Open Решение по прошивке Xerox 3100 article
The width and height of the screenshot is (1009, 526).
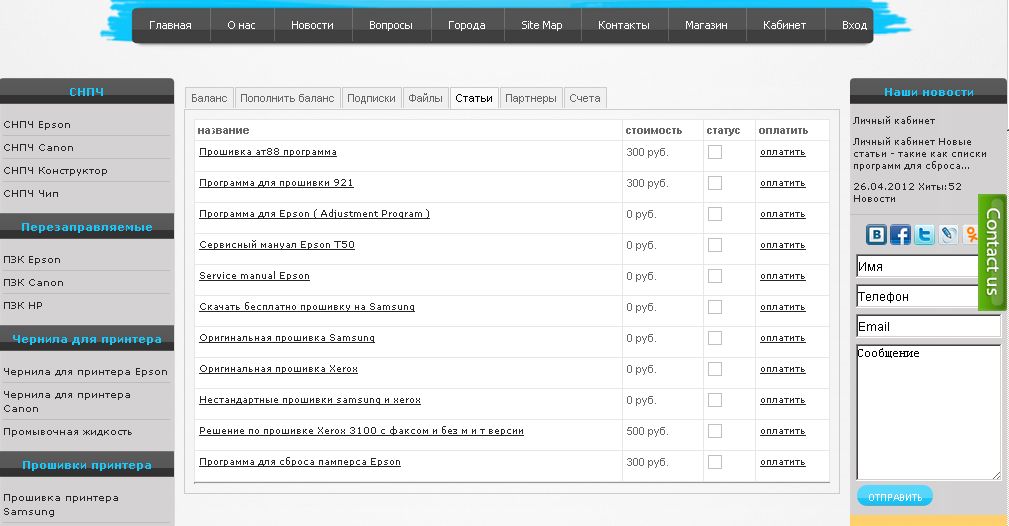click(x=361, y=431)
